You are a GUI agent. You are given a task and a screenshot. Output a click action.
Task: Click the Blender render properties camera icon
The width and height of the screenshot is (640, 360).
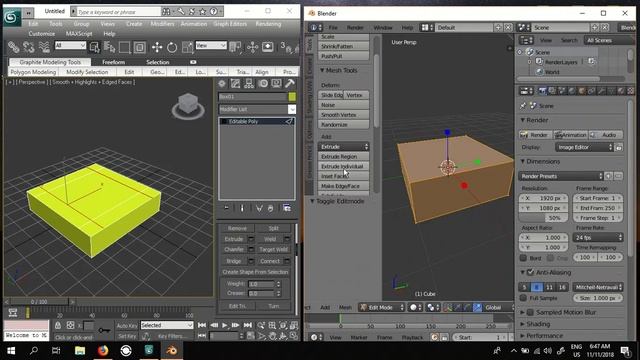542,91
